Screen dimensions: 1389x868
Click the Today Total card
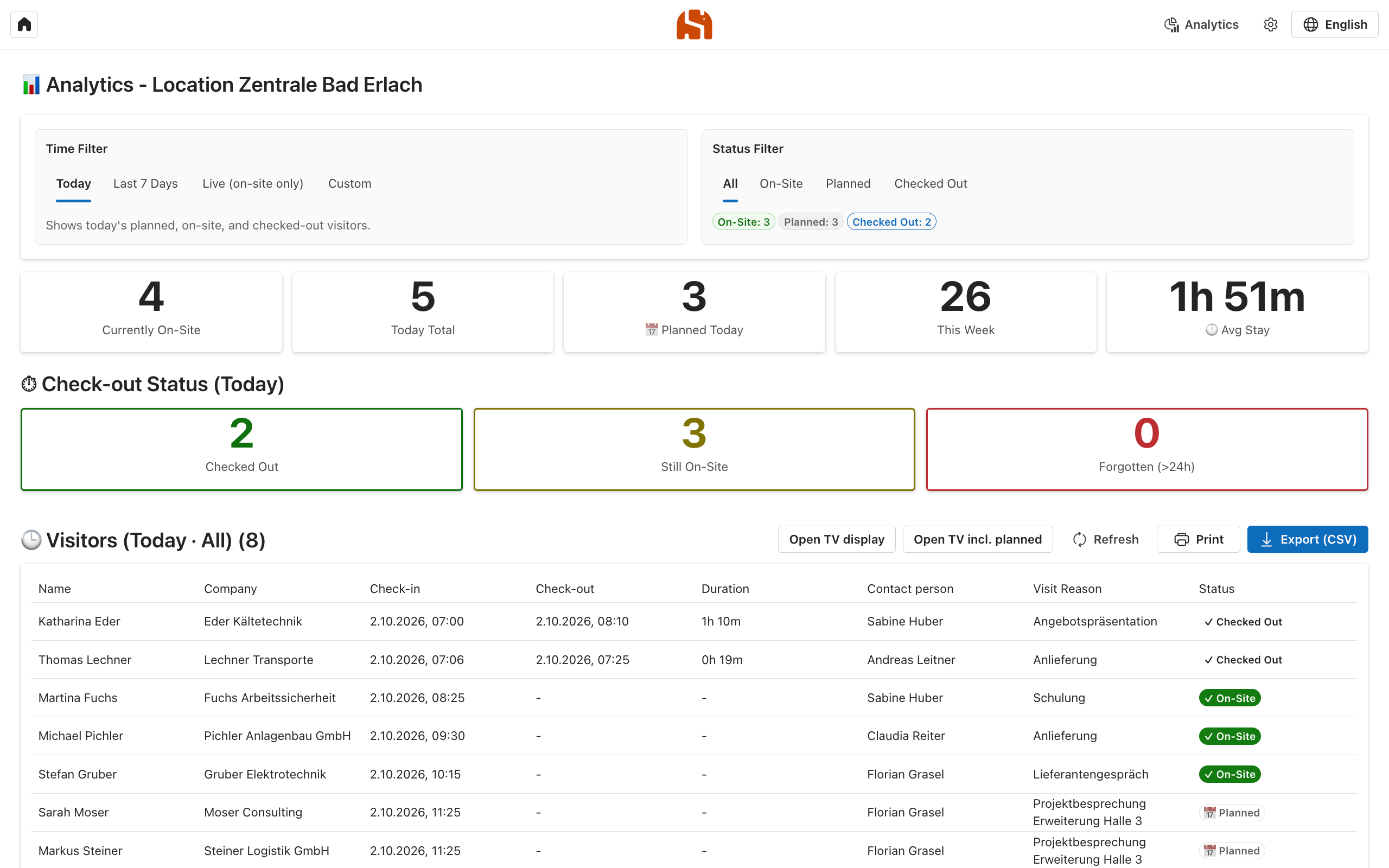point(423,312)
